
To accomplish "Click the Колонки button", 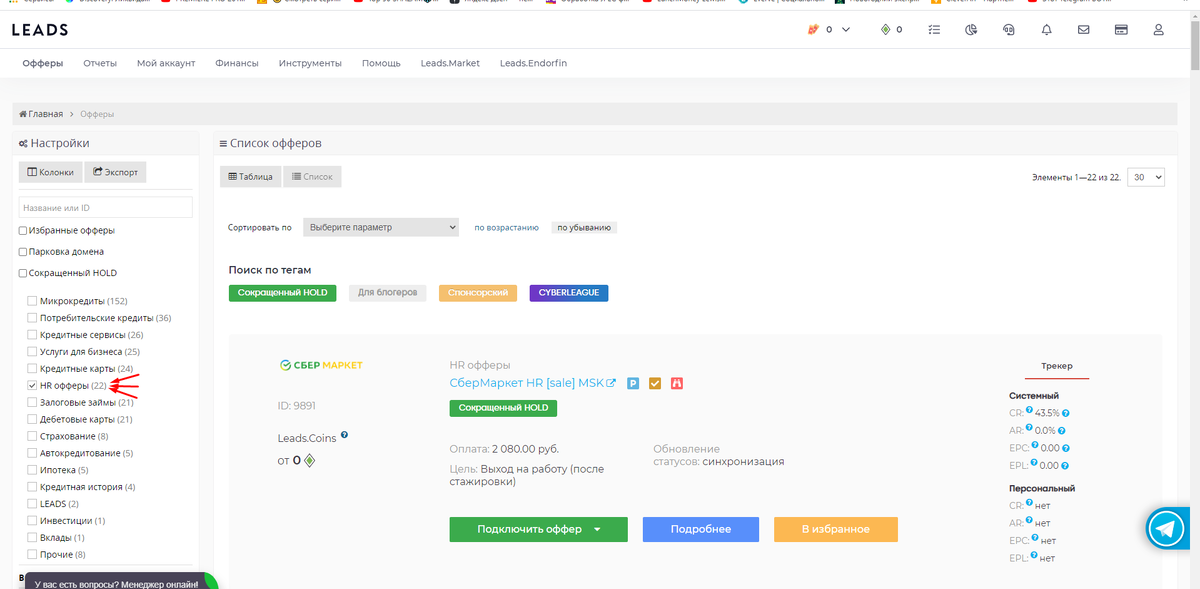I will (51, 172).
